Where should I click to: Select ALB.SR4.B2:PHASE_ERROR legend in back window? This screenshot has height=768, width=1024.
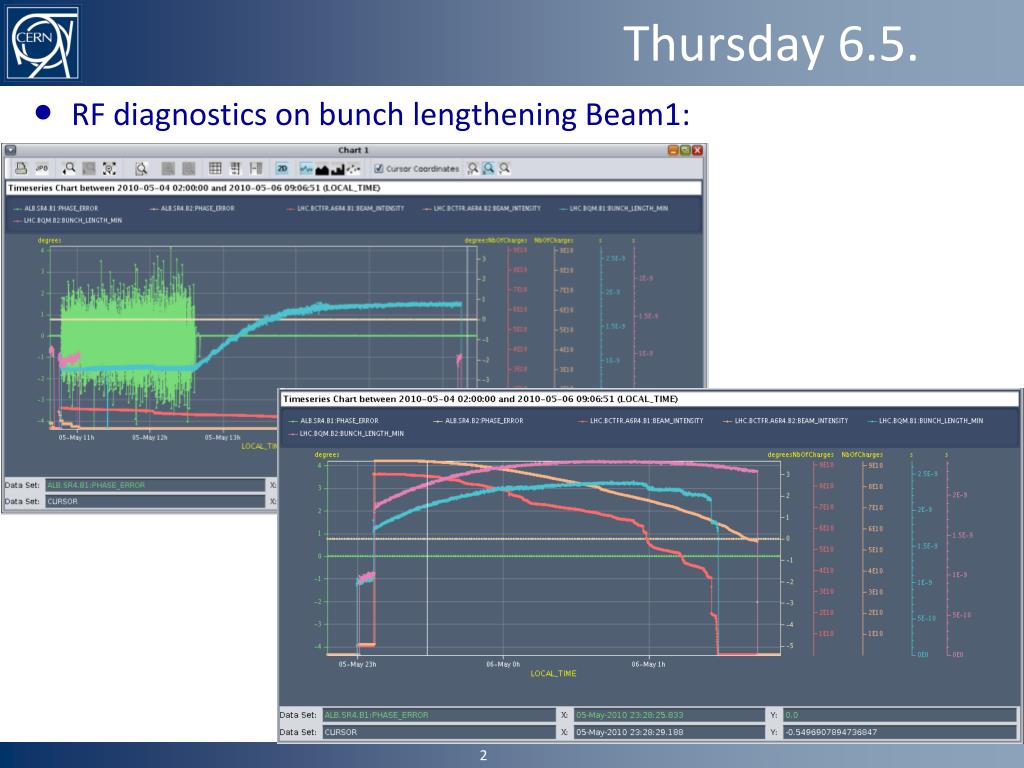[x=192, y=208]
